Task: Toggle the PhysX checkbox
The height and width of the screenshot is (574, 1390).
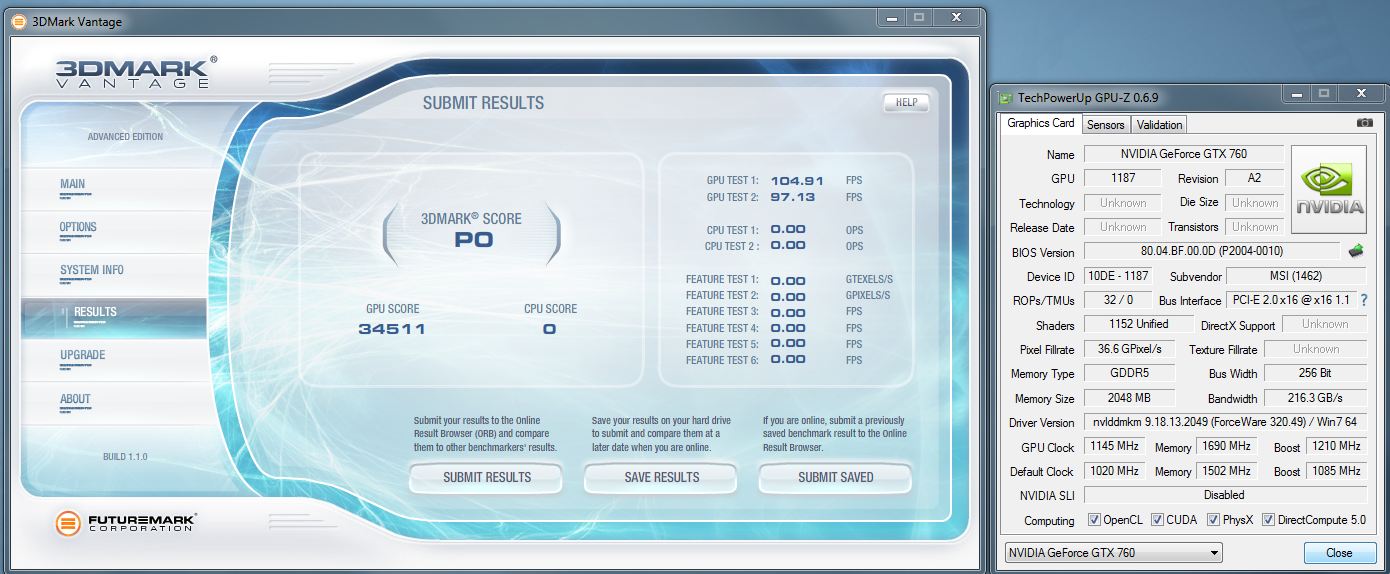Action: click(1213, 520)
